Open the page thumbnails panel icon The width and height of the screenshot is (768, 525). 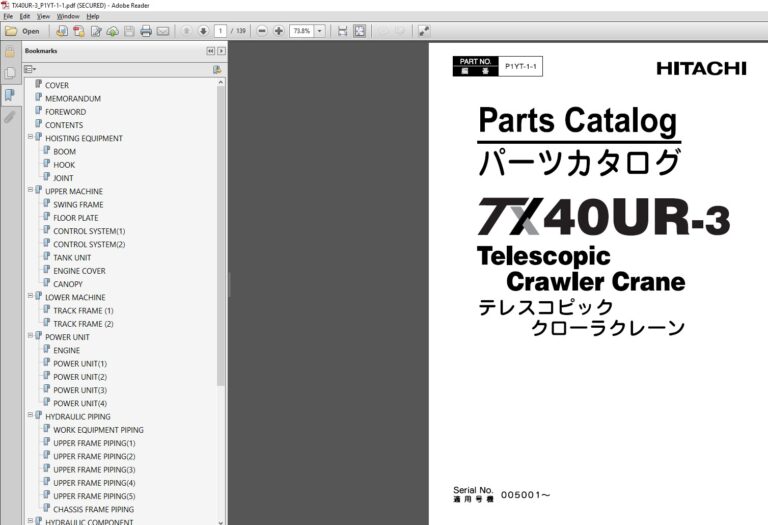[10, 73]
